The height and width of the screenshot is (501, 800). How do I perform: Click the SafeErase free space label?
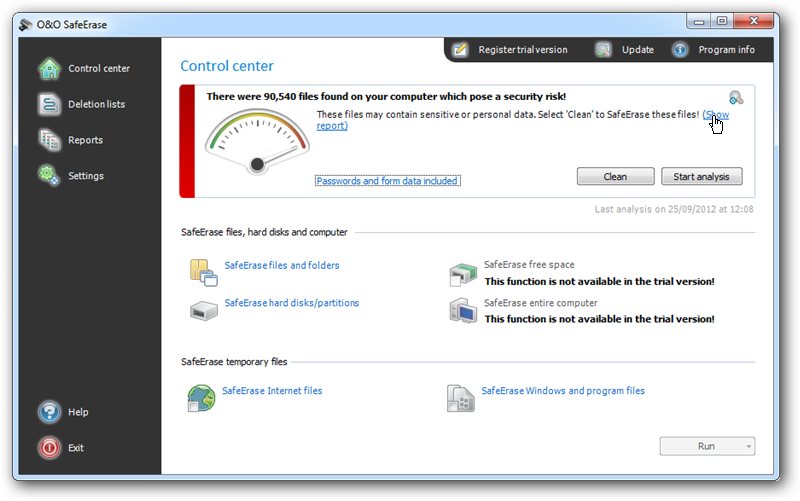529,264
